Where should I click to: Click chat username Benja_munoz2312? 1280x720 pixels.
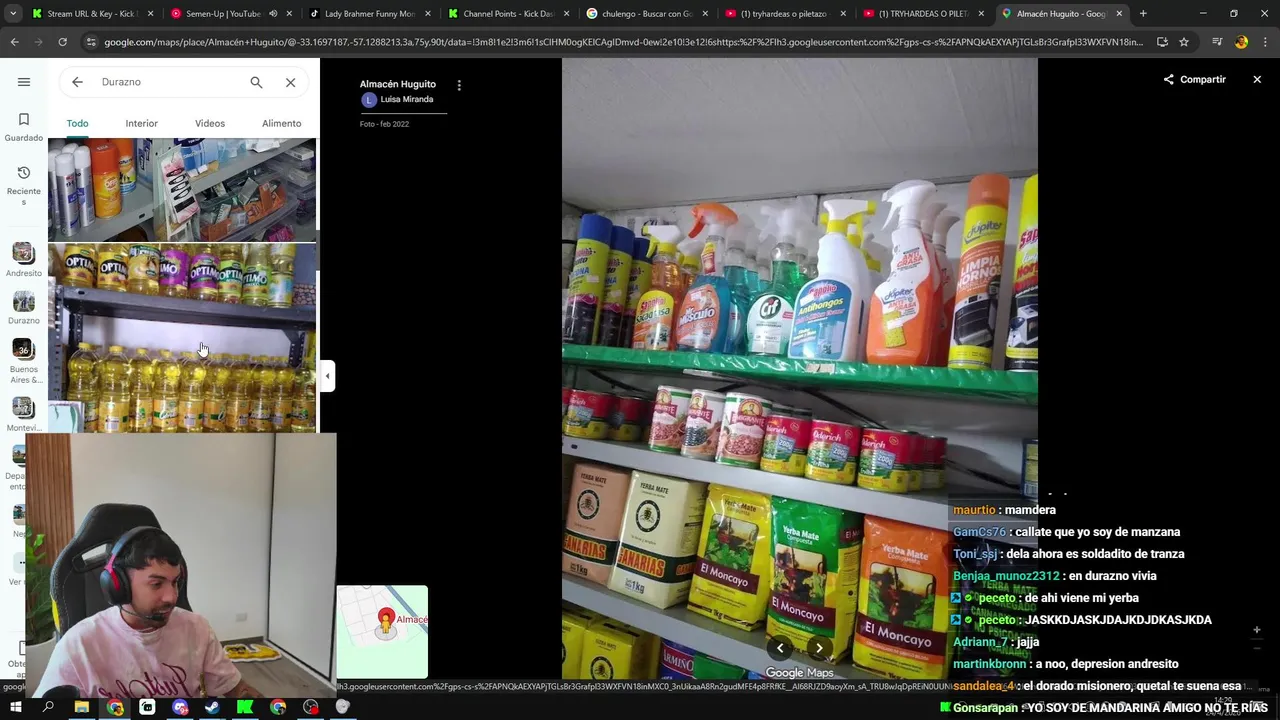(x=1006, y=576)
